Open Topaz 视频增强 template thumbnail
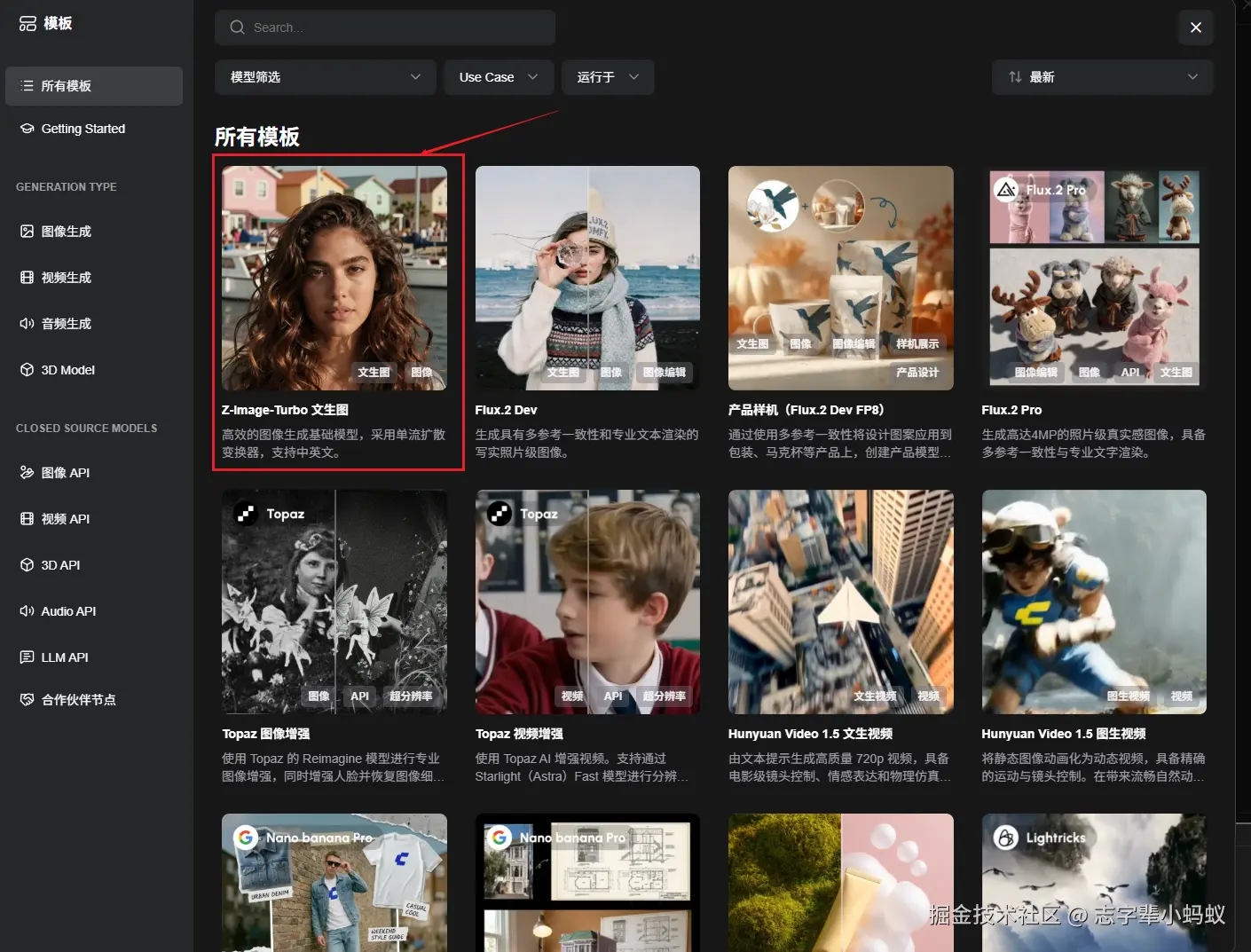1251x952 pixels. point(587,602)
